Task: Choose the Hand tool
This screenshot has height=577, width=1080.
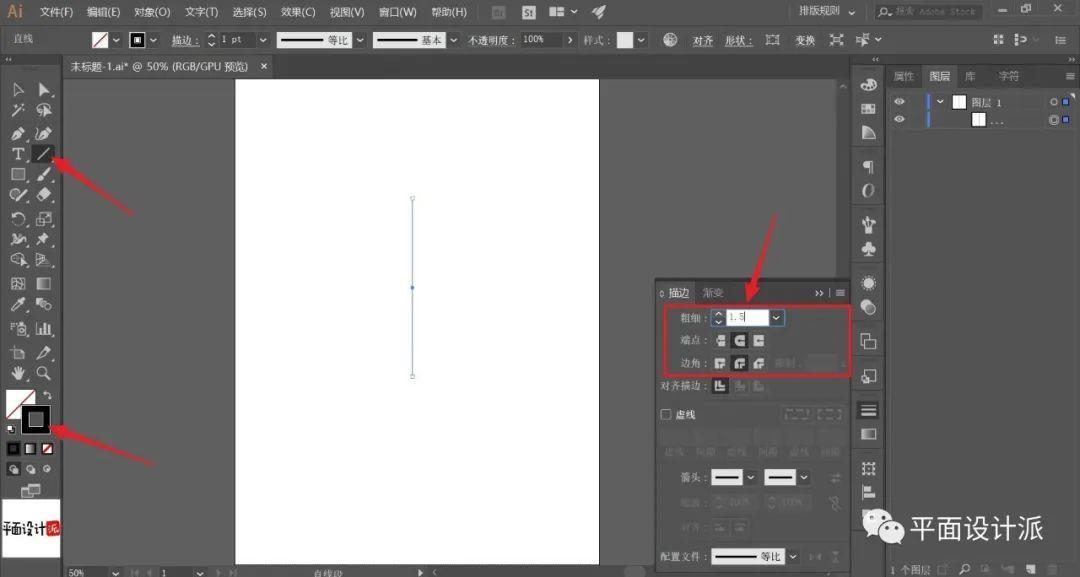Action: tap(18, 373)
